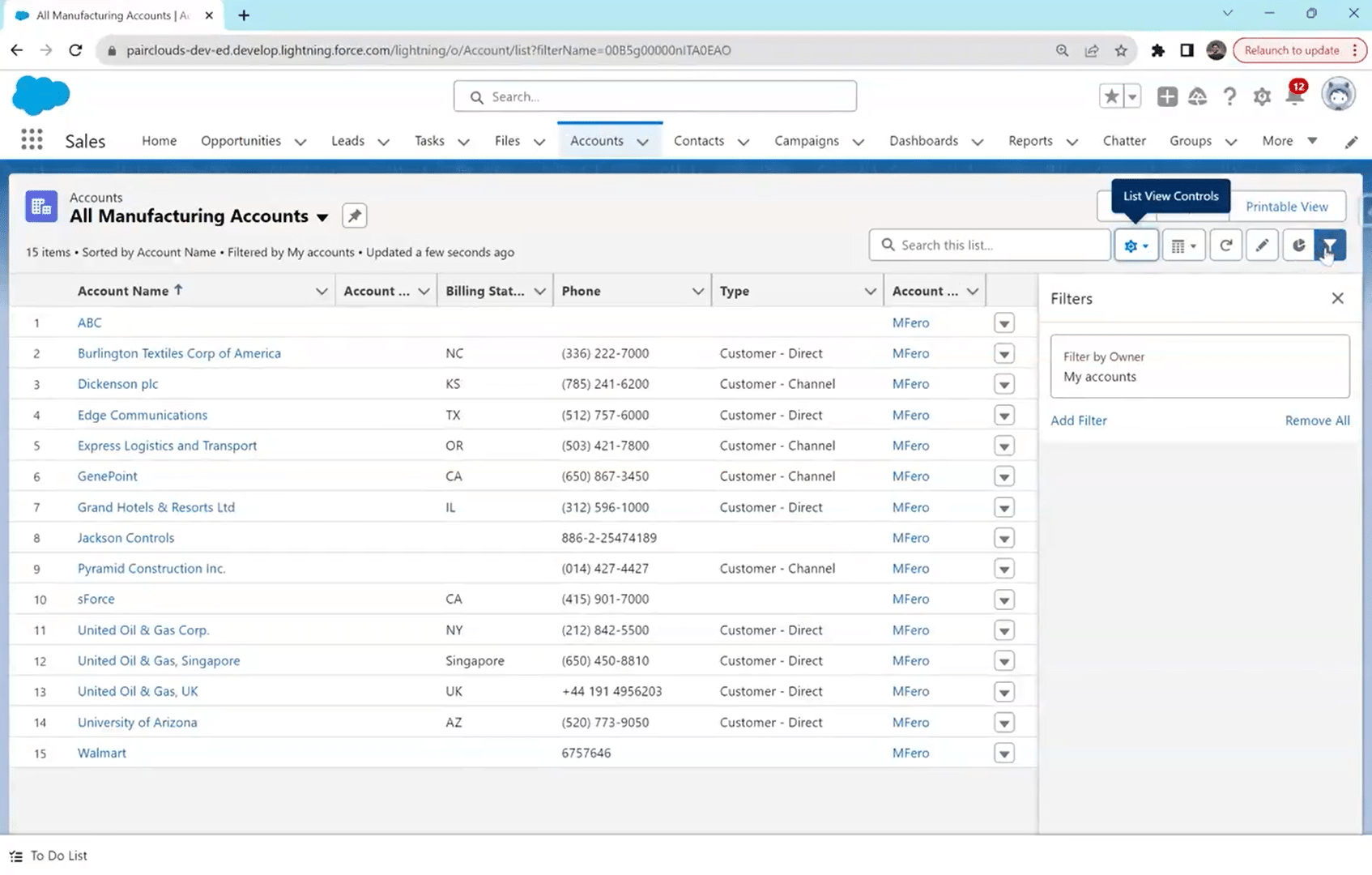1372x875 pixels.
Task: Click the Favorites star icon
Action: 1111,96
